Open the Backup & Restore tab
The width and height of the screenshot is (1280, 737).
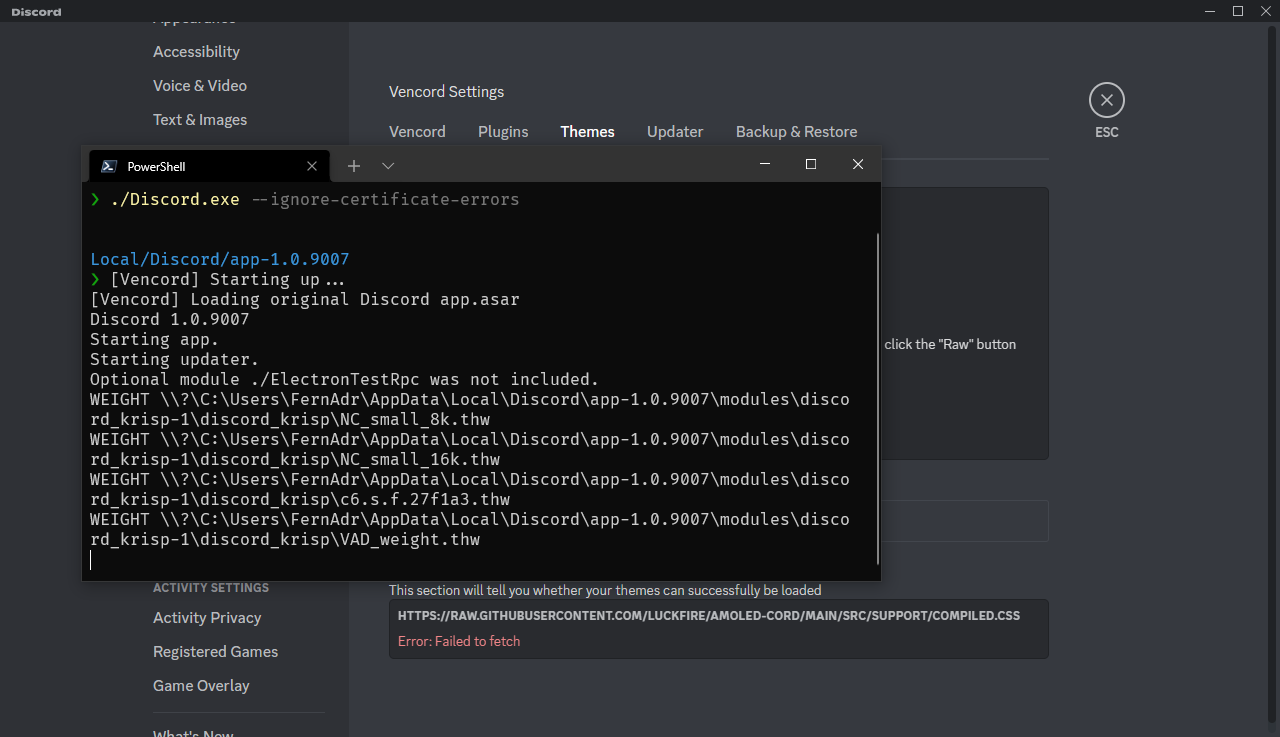[x=796, y=132]
